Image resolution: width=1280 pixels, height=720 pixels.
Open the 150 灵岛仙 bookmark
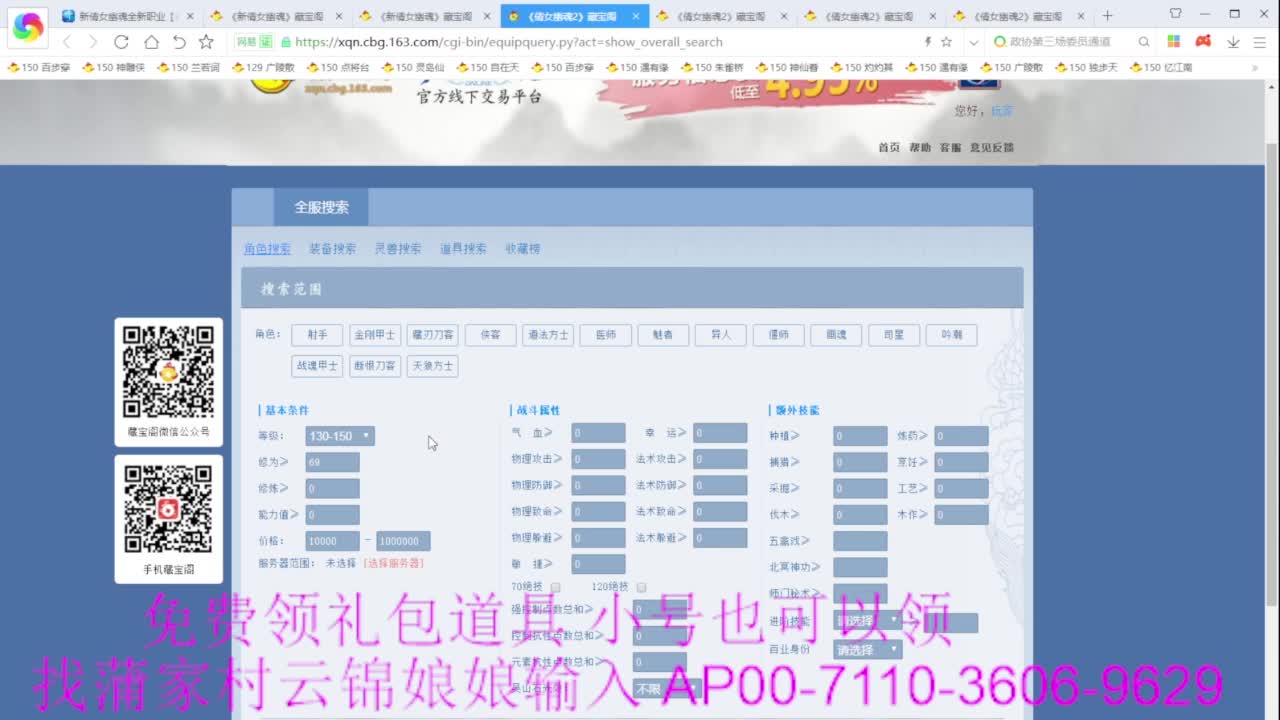[412, 67]
